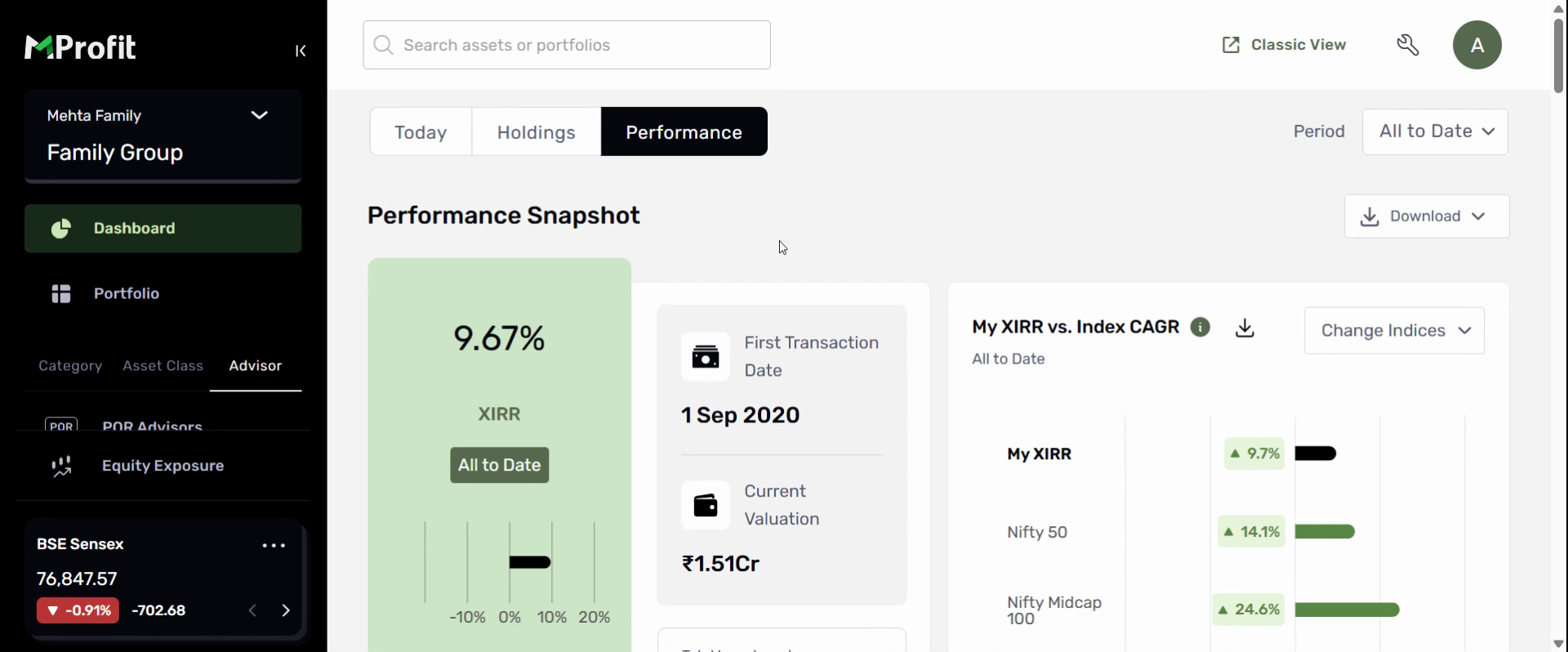Screen dimensions: 1568x652
Task: Switch to the Today tab
Action: coord(421,132)
